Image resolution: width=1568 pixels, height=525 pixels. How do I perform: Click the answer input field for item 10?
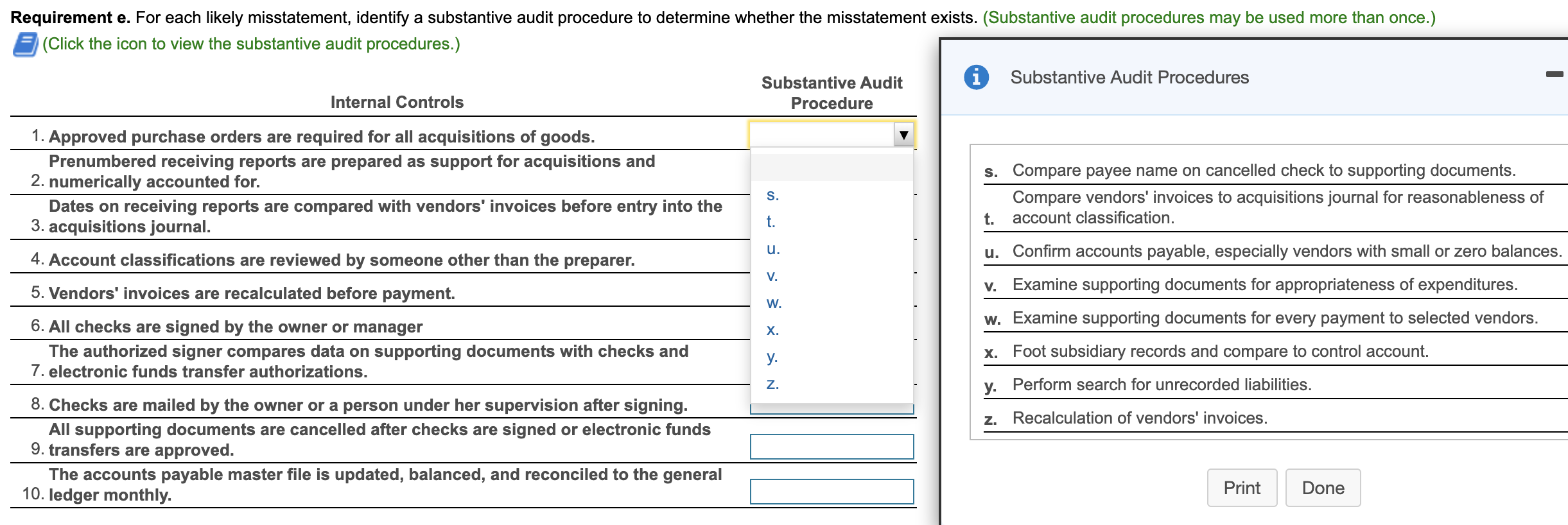point(832,491)
